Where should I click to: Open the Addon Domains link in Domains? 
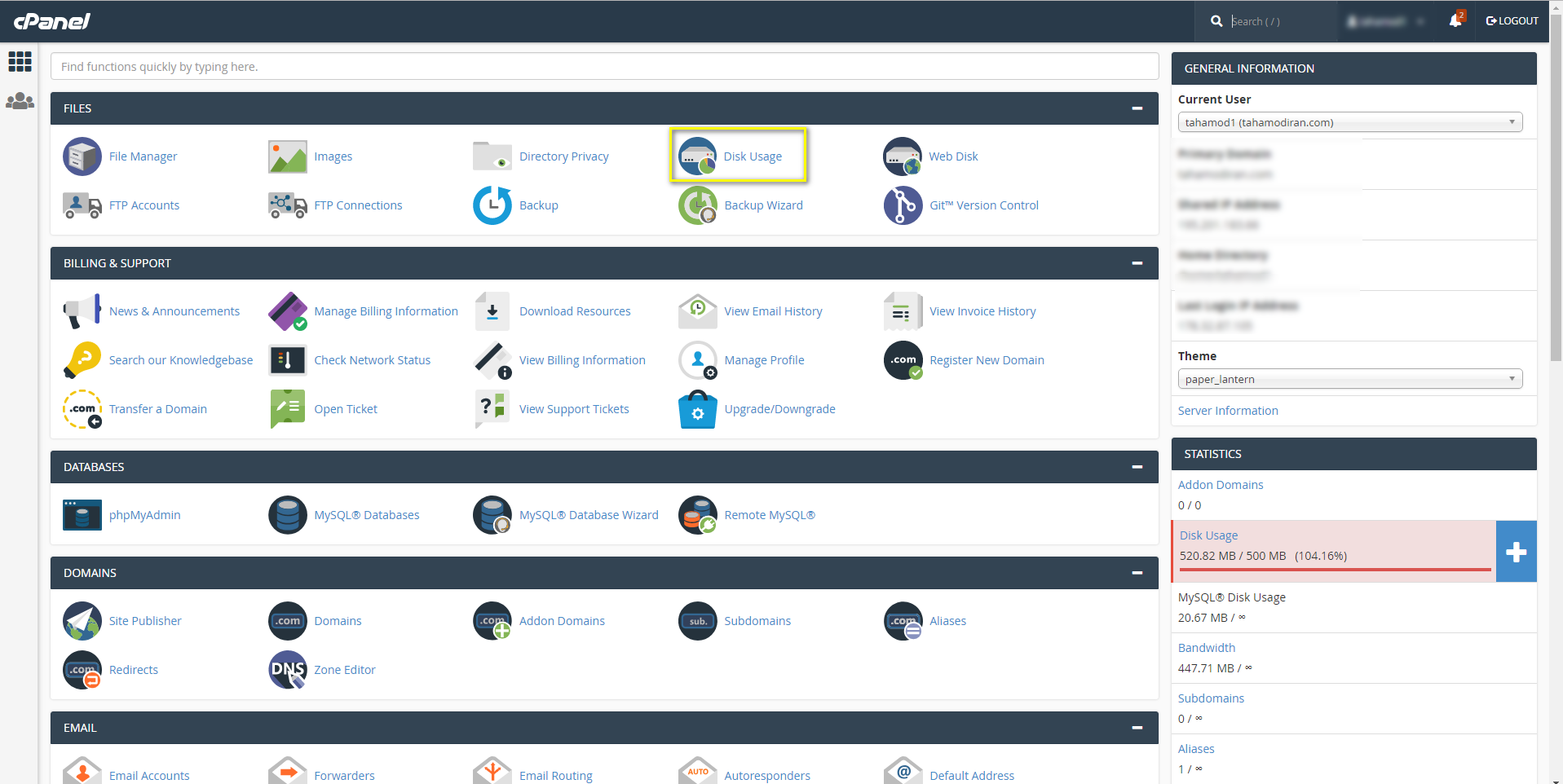[x=562, y=621]
